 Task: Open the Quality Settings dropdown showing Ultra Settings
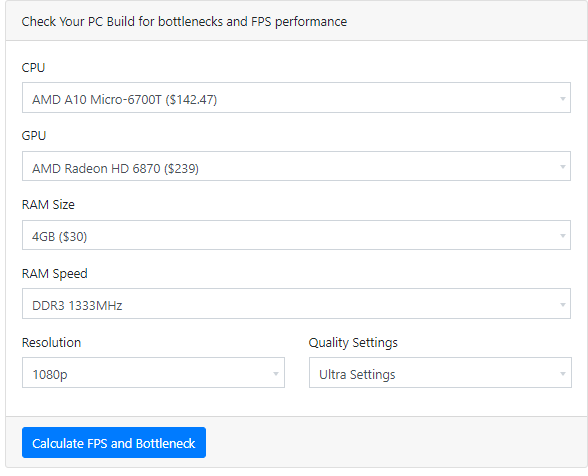coord(440,372)
